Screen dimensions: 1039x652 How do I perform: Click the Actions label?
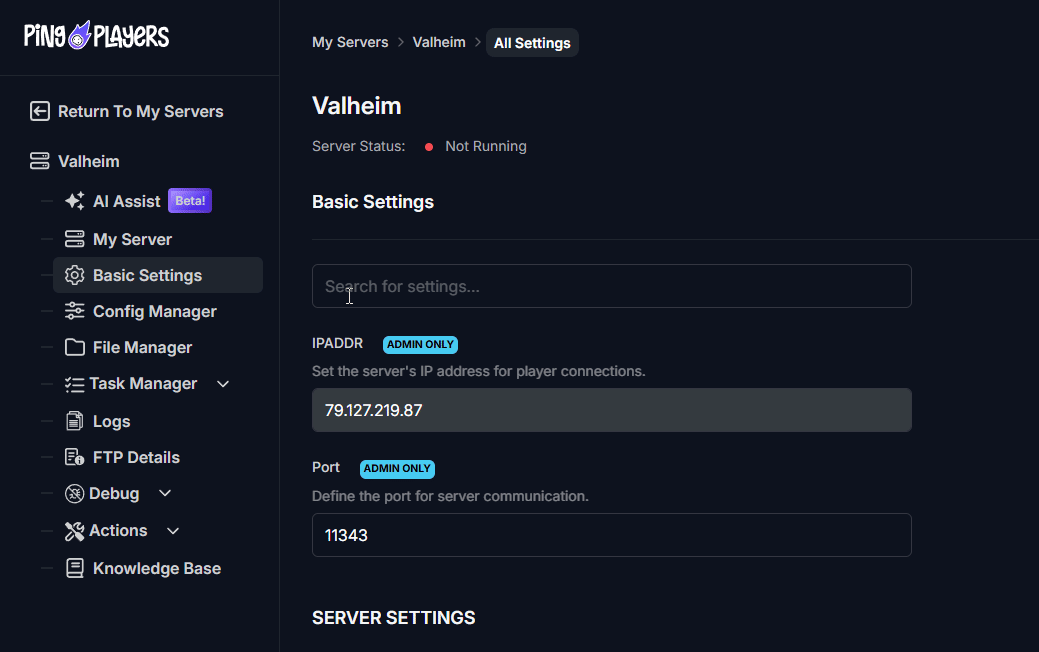[x=118, y=531]
